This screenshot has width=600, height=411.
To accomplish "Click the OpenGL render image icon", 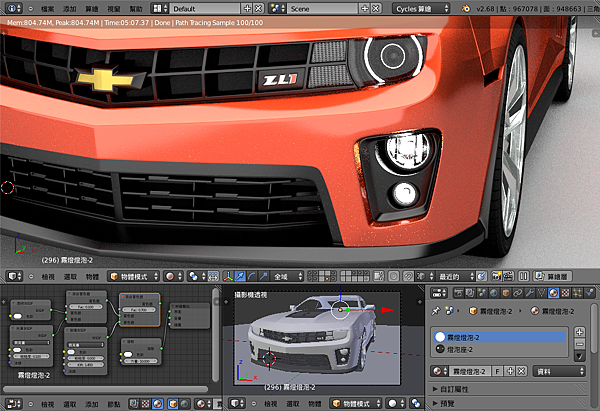I will point(497,276).
